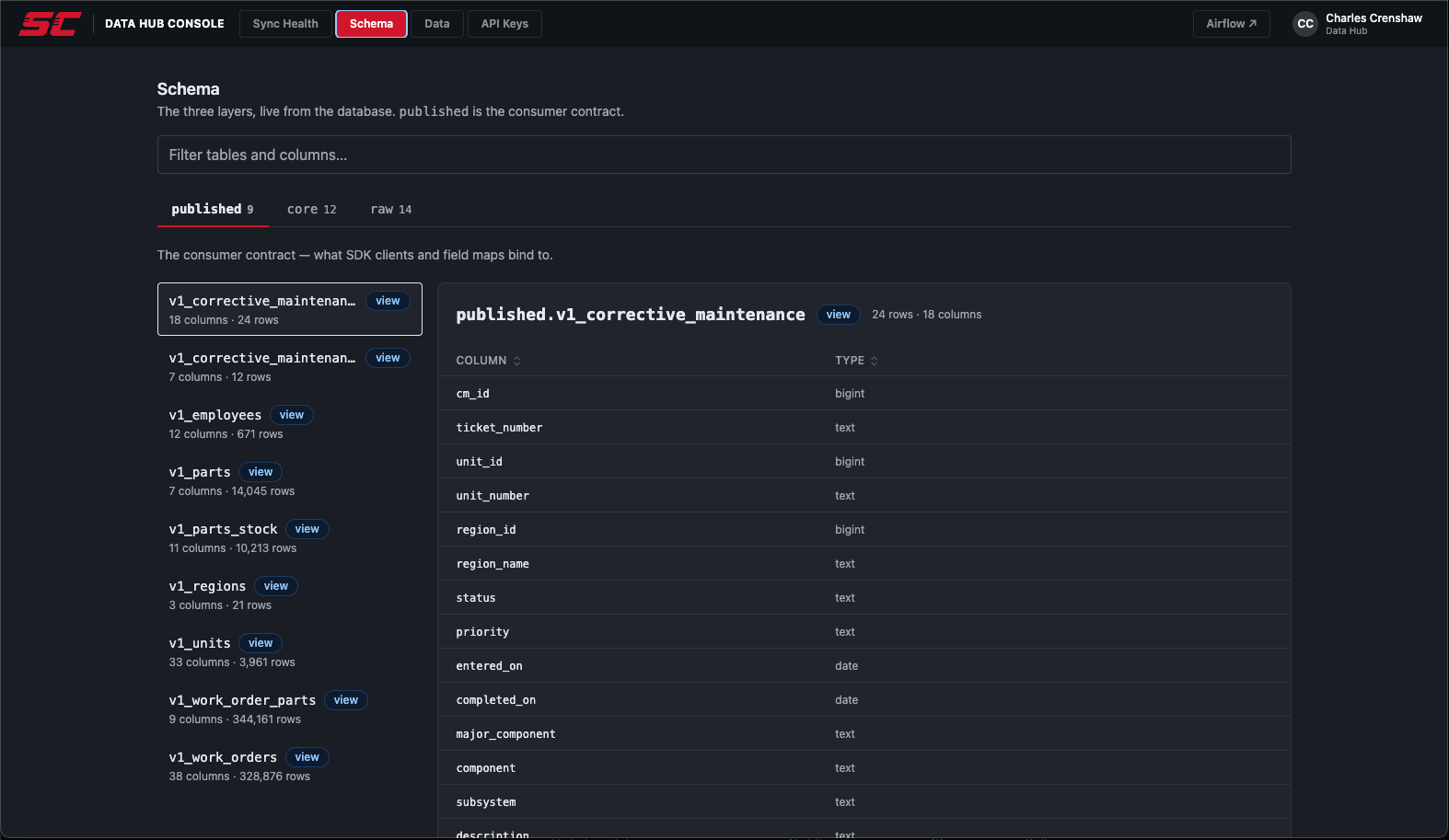This screenshot has height=840, width=1449.
Task: Switch to the raw layer tab
Action: coord(391,209)
